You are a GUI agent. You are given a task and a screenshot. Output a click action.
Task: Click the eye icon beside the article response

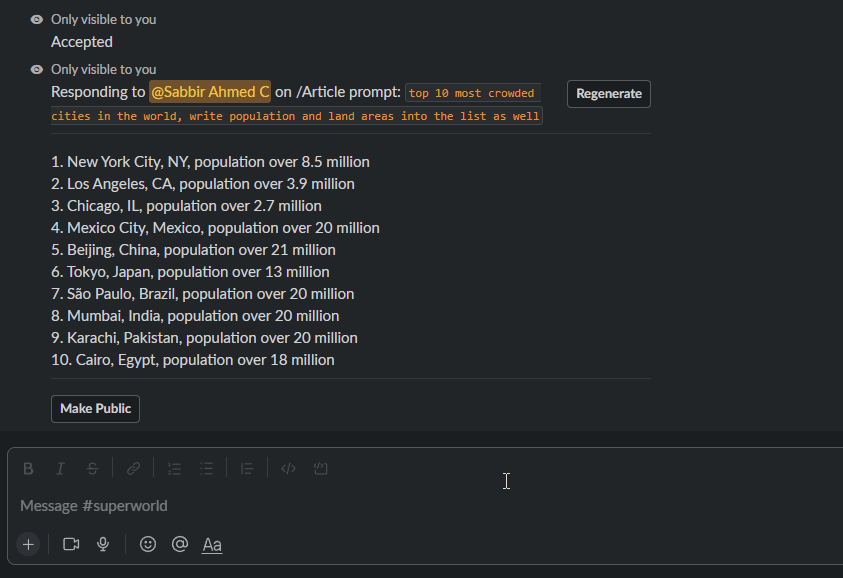(x=36, y=68)
